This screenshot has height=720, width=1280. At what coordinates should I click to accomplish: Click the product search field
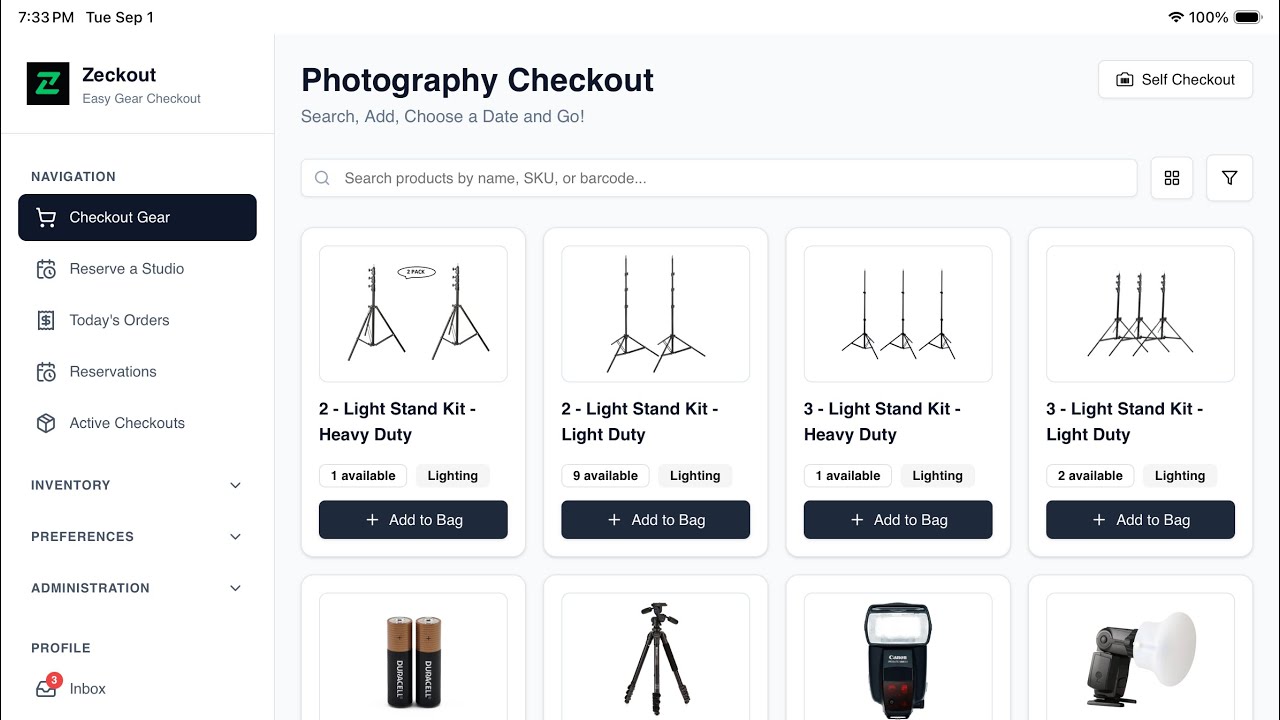click(x=719, y=178)
